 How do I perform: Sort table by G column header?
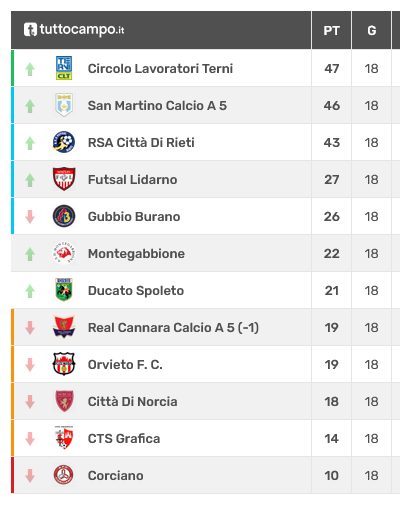point(371,30)
